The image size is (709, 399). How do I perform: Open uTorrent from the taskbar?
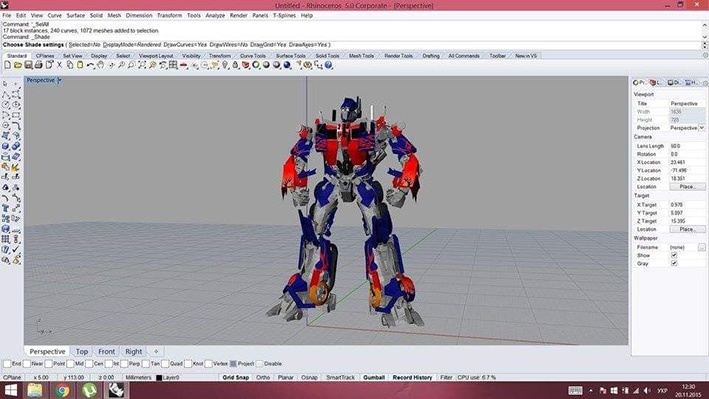[90, 390]
